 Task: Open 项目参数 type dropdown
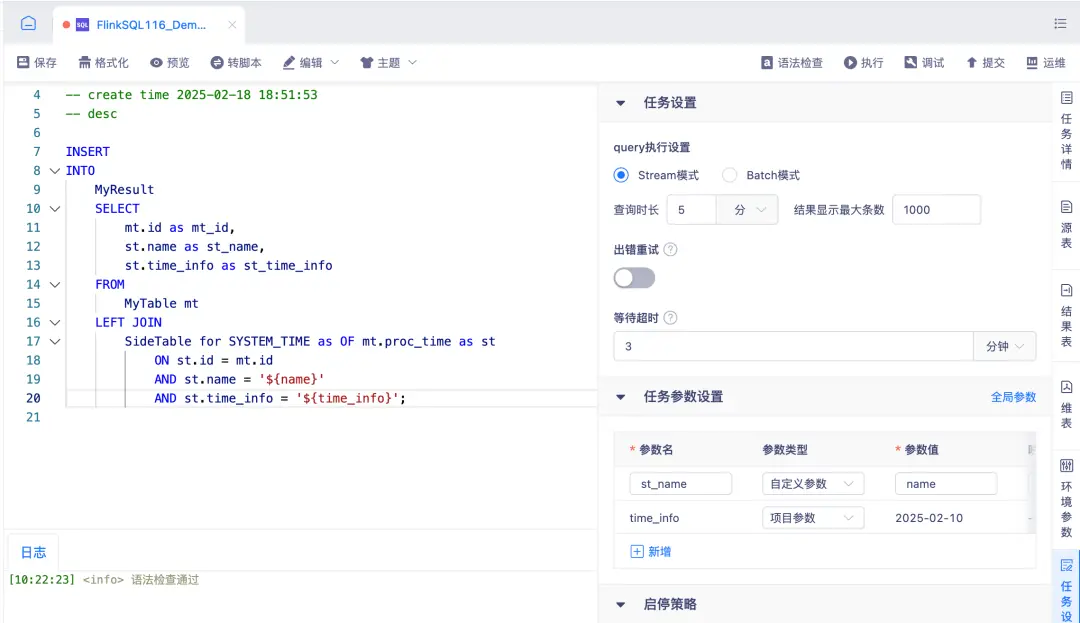(x=813, y=518)
